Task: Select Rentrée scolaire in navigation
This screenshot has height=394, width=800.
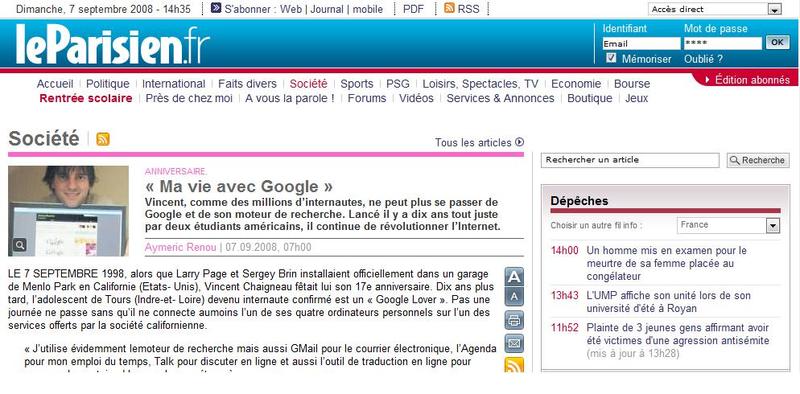Action: pyautogui.click(x=86, y=98)
